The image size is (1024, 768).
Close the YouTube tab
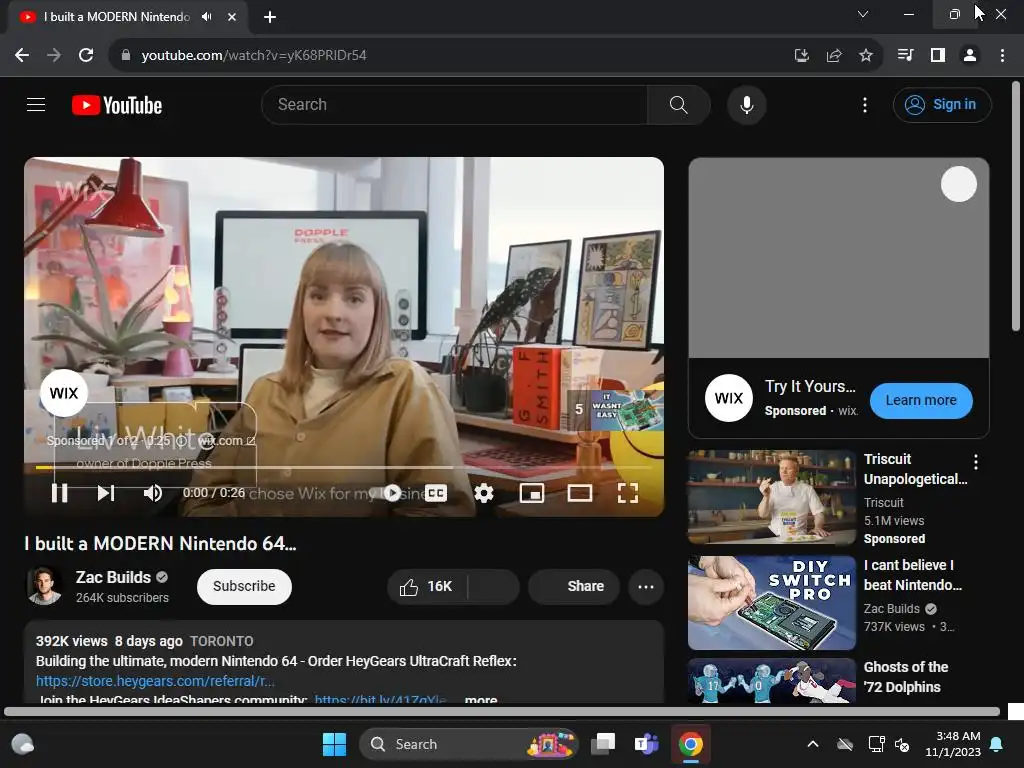tap(232, 17)
